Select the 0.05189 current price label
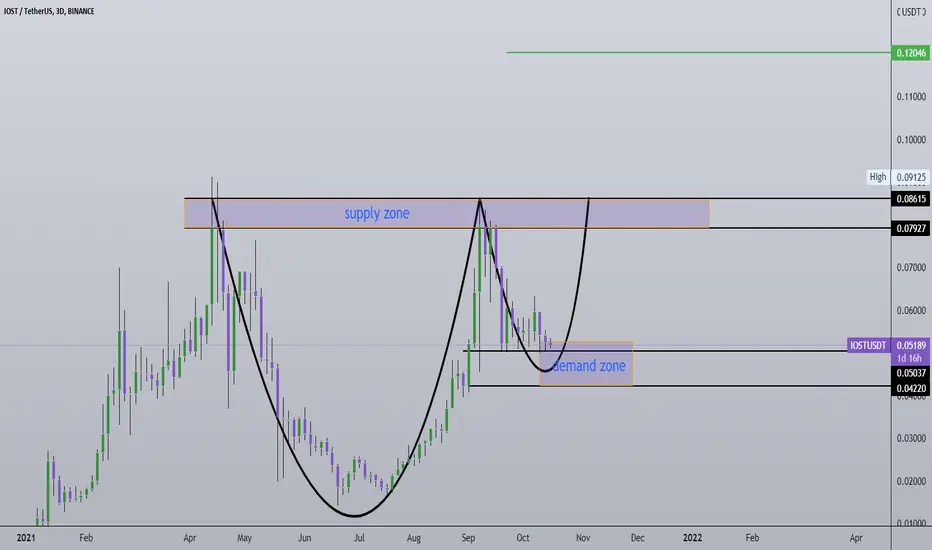Viewport: 932px width, 550px height. click(x=911, y=345)
